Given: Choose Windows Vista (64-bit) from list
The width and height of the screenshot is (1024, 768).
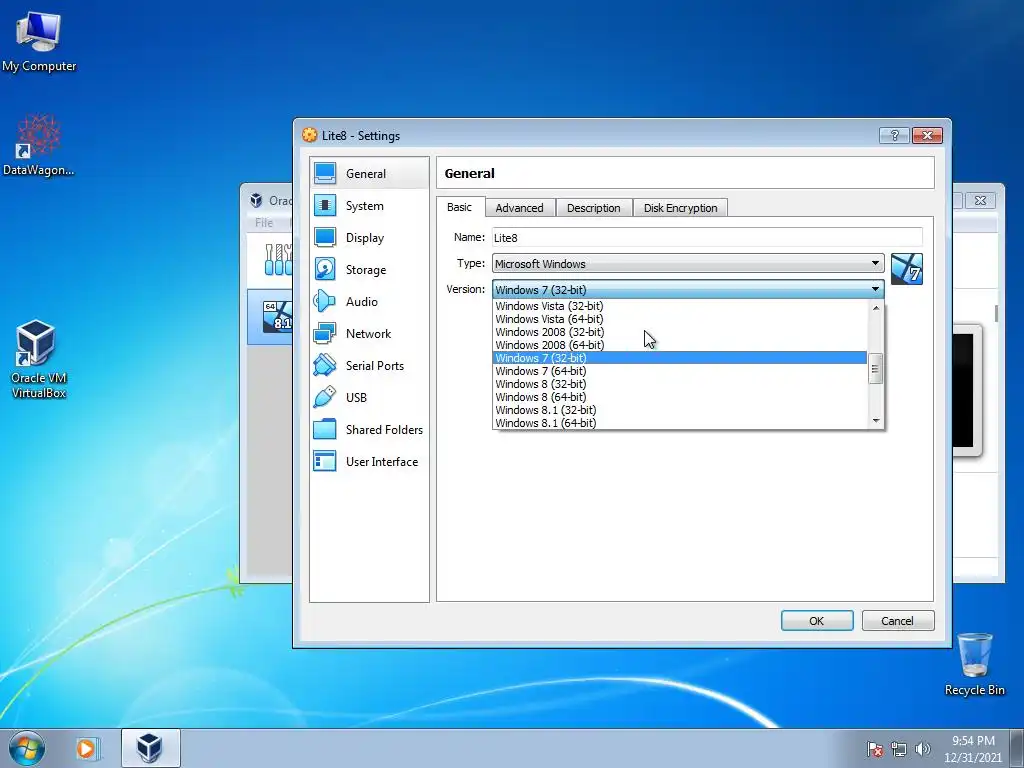Looking at the screenshot, I should point(679,319).
